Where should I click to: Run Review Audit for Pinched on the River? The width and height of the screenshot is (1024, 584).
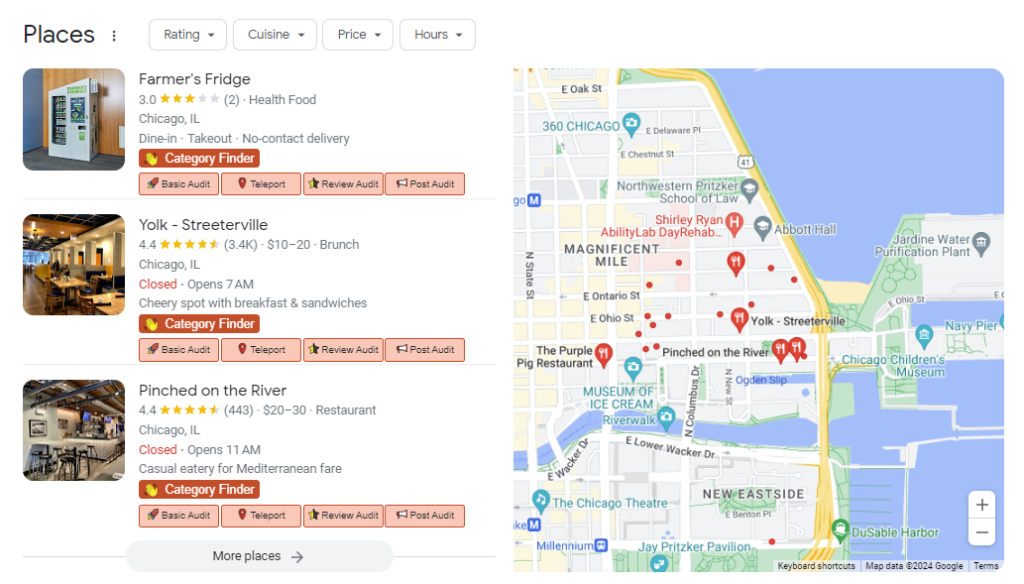coord(344,515)
